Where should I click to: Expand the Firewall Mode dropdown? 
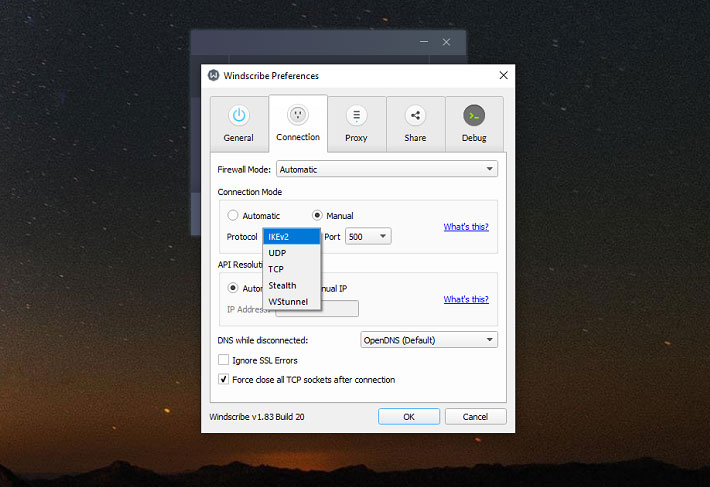387,169
